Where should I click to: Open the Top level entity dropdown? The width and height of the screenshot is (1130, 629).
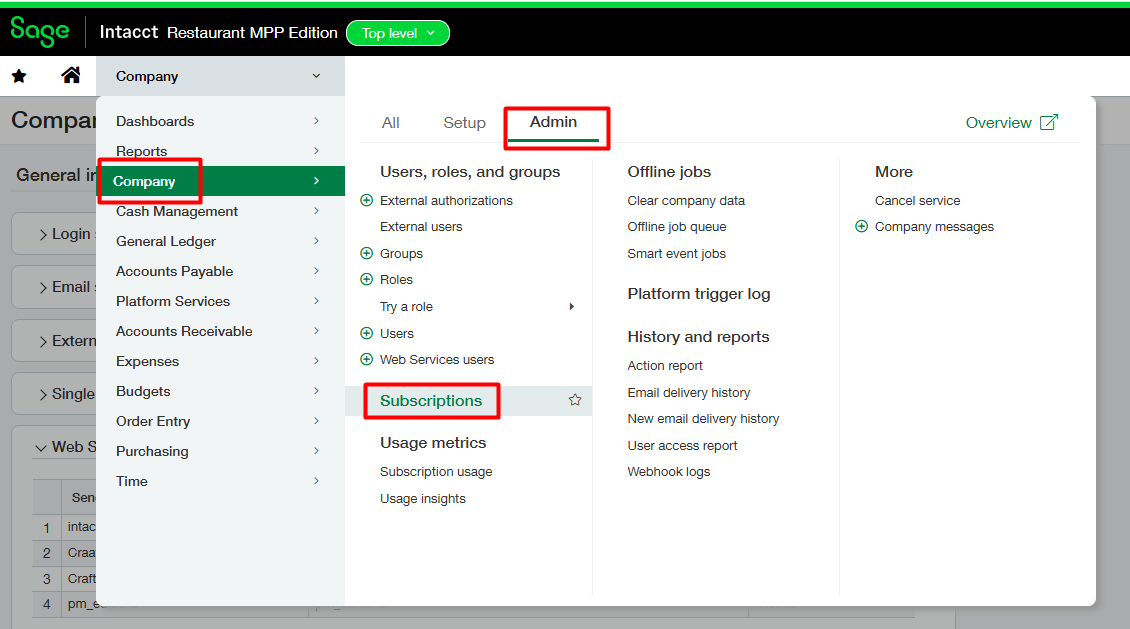(398, 33)
